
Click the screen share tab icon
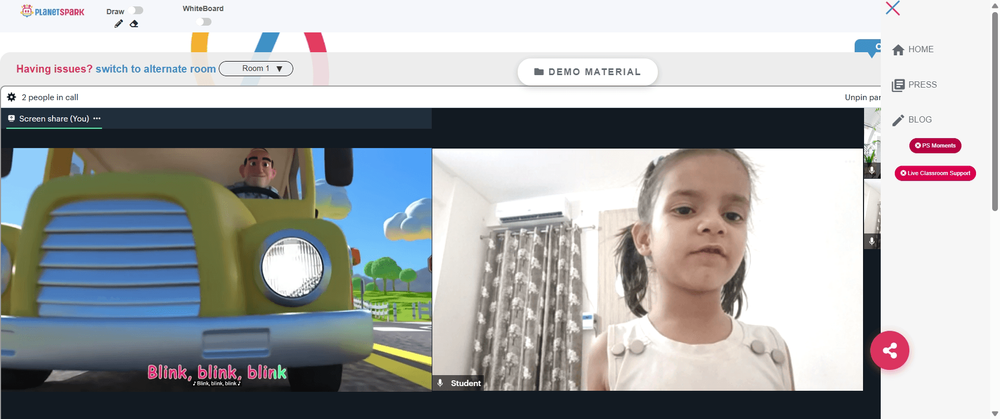pos(11,119)
